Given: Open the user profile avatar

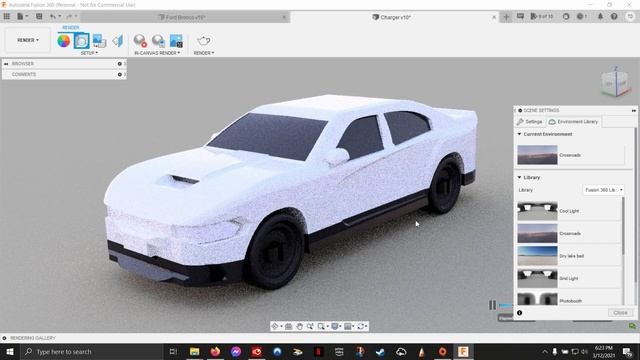Looking at the screenshot, I should (x=630, y=17).
